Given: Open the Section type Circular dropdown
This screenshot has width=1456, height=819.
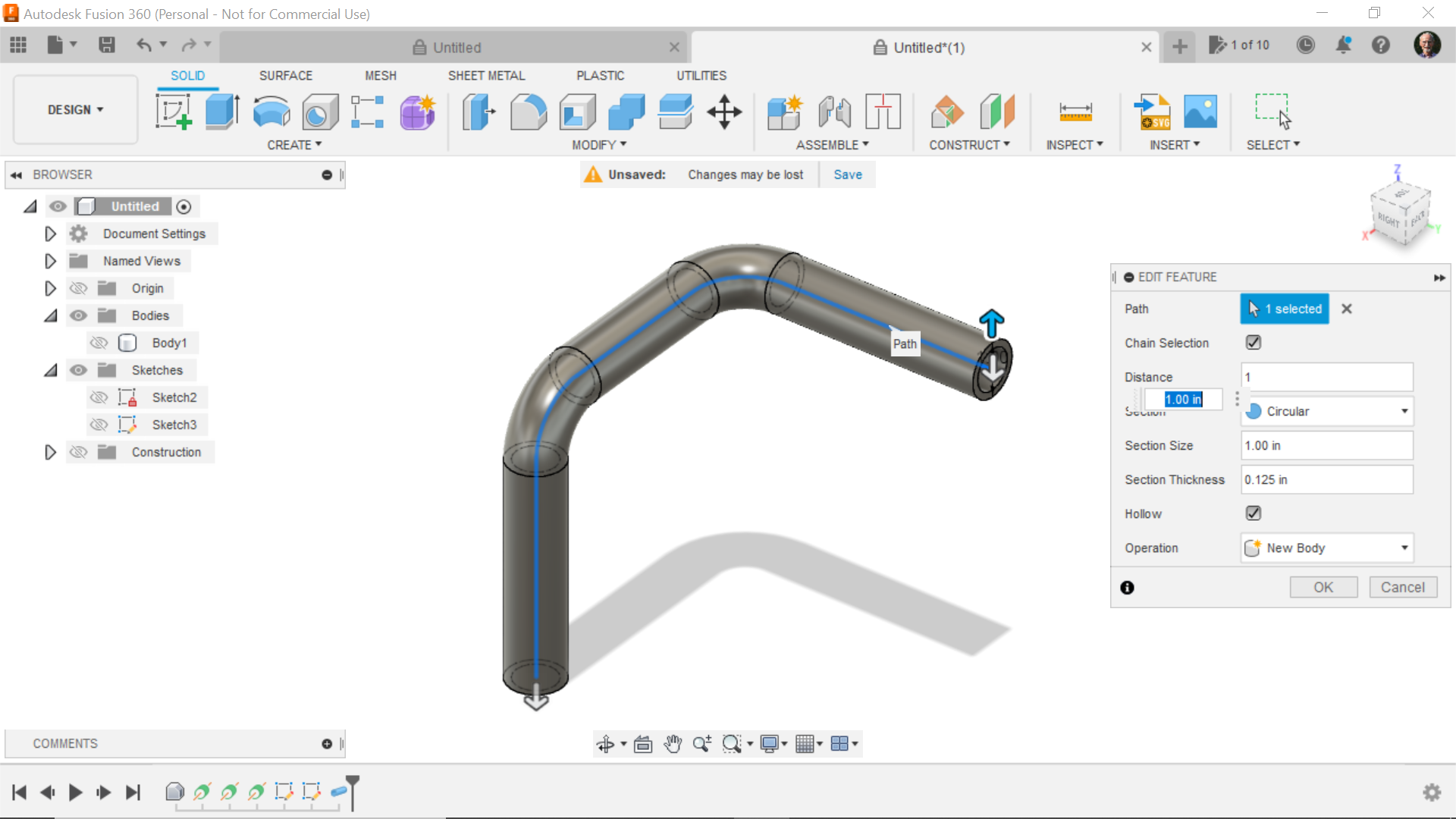Looking at the screenshot, I should coord(1327,411).
